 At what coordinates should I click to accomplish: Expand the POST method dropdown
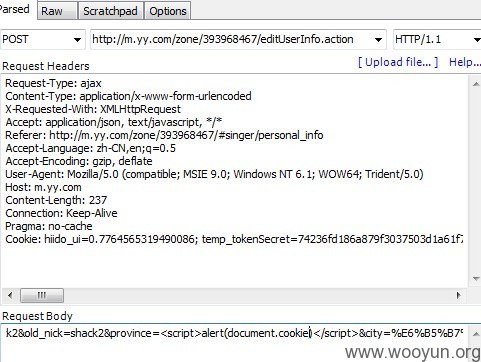(77, 40)
